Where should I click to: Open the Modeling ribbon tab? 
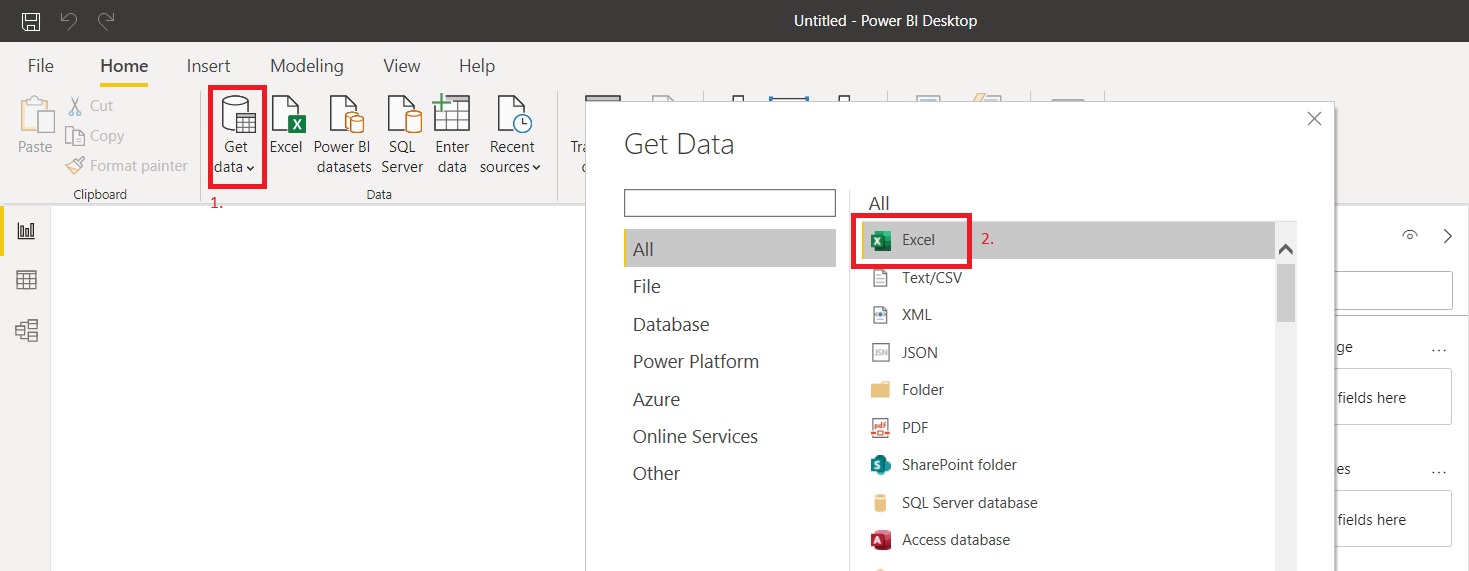(306, 66)
